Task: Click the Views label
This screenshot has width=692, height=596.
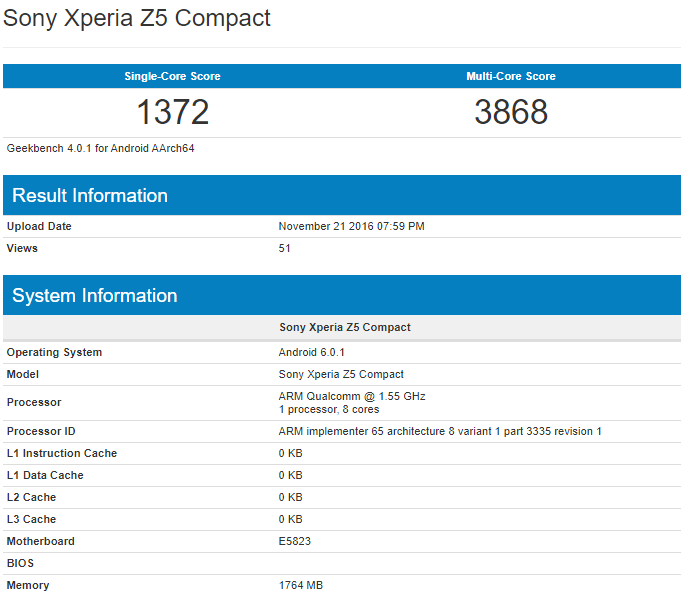Action: pos(22,249)
